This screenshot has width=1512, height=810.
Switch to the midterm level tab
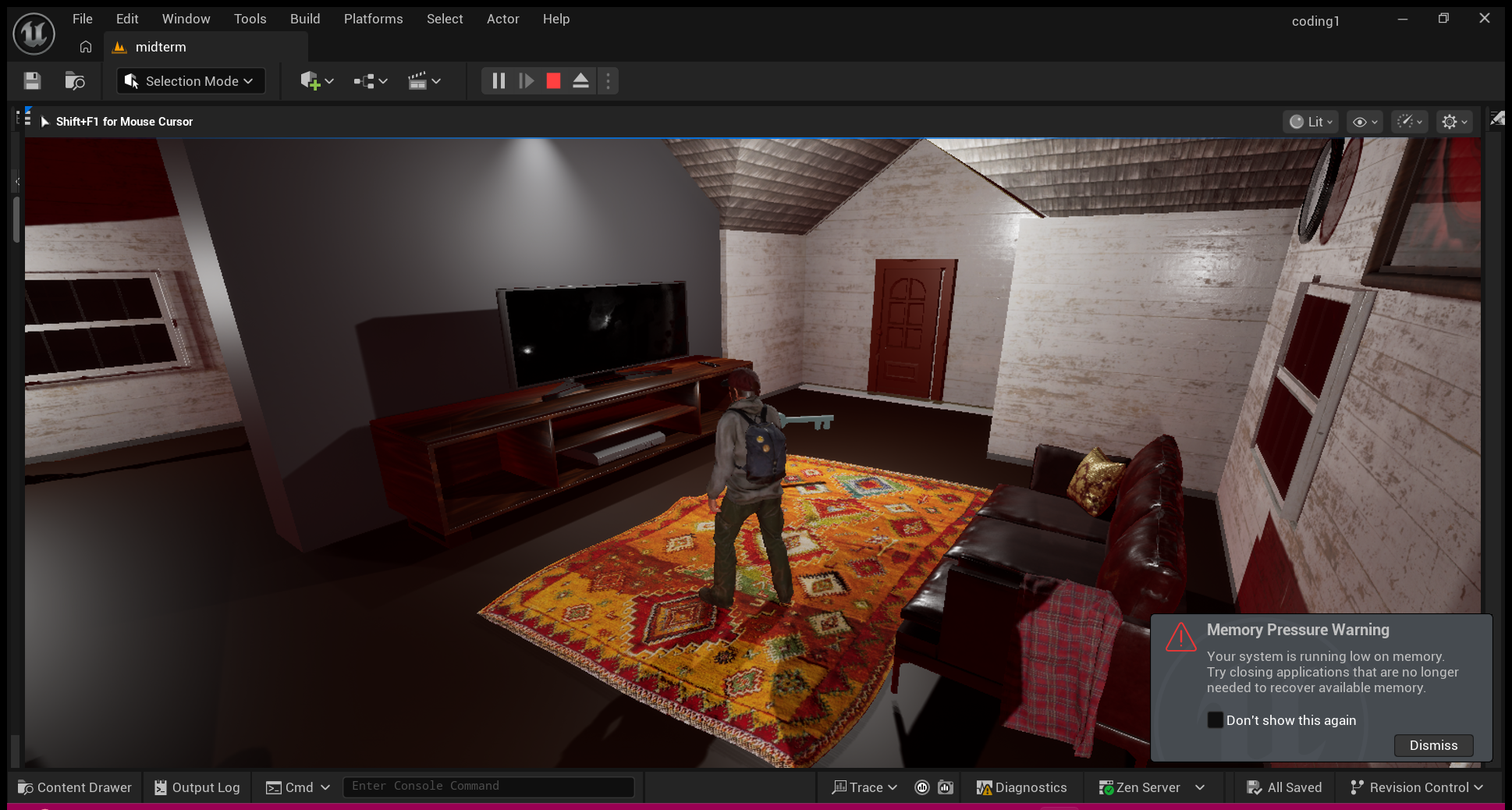206,47
